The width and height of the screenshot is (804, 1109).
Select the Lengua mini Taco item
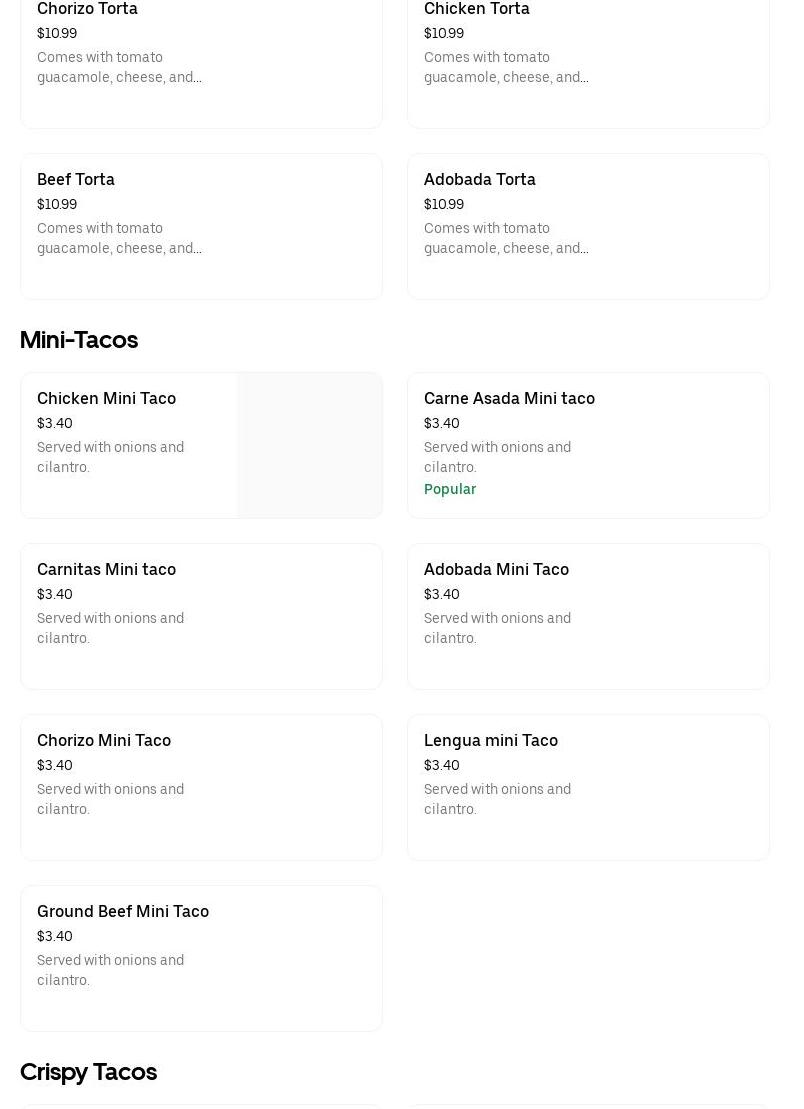pos(587,787)
